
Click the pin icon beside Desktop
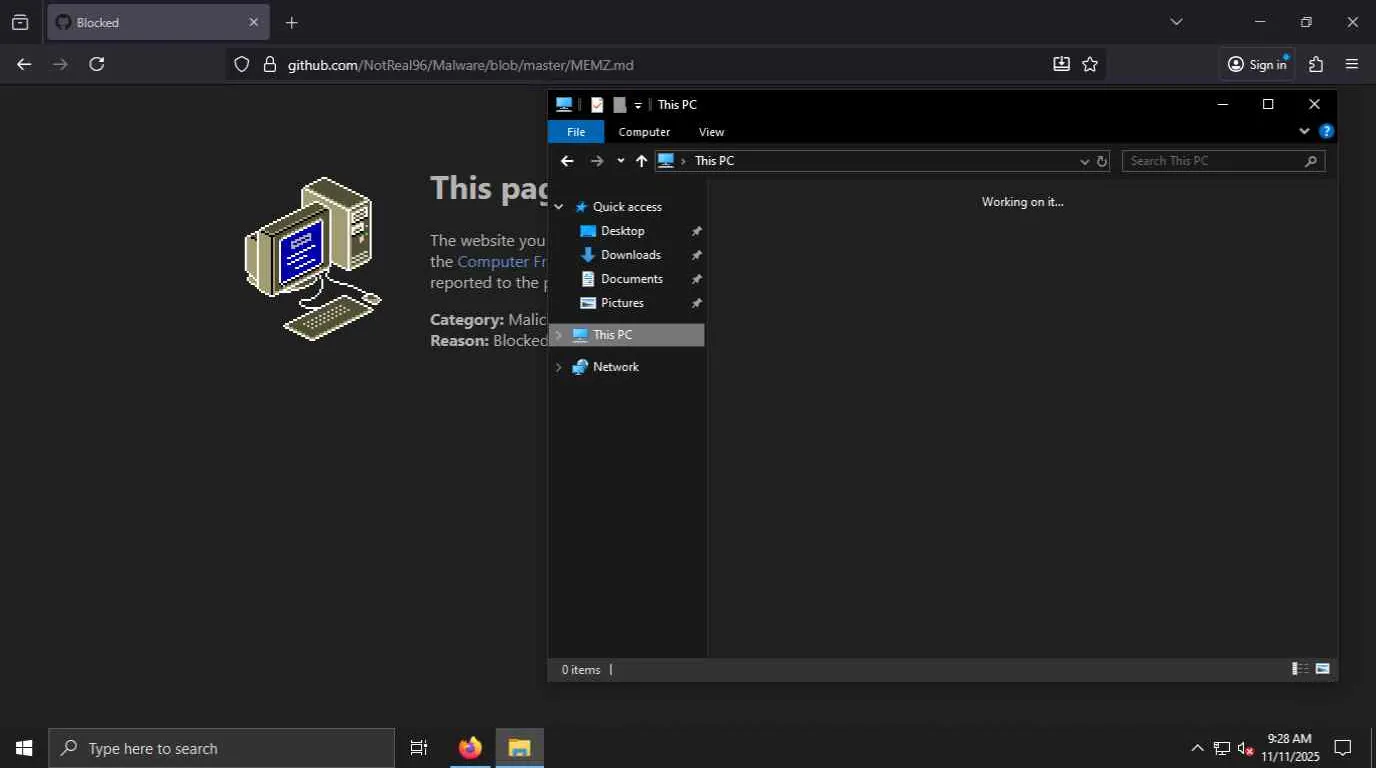(697, 231)
